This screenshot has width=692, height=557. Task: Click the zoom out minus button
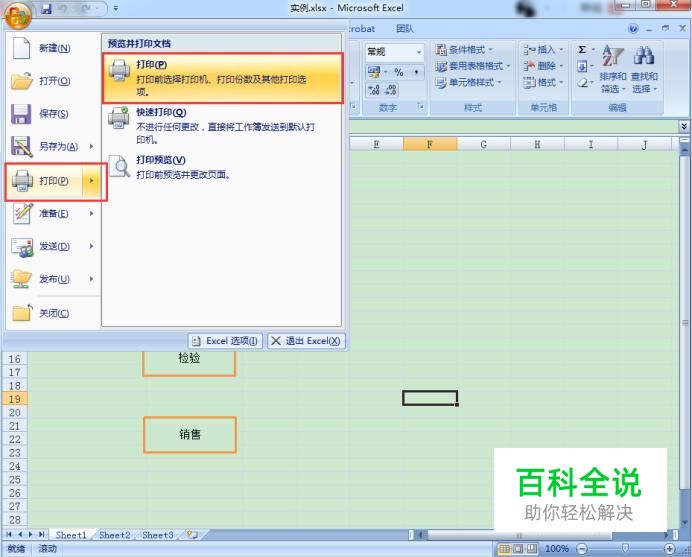[x=583, y=549]
